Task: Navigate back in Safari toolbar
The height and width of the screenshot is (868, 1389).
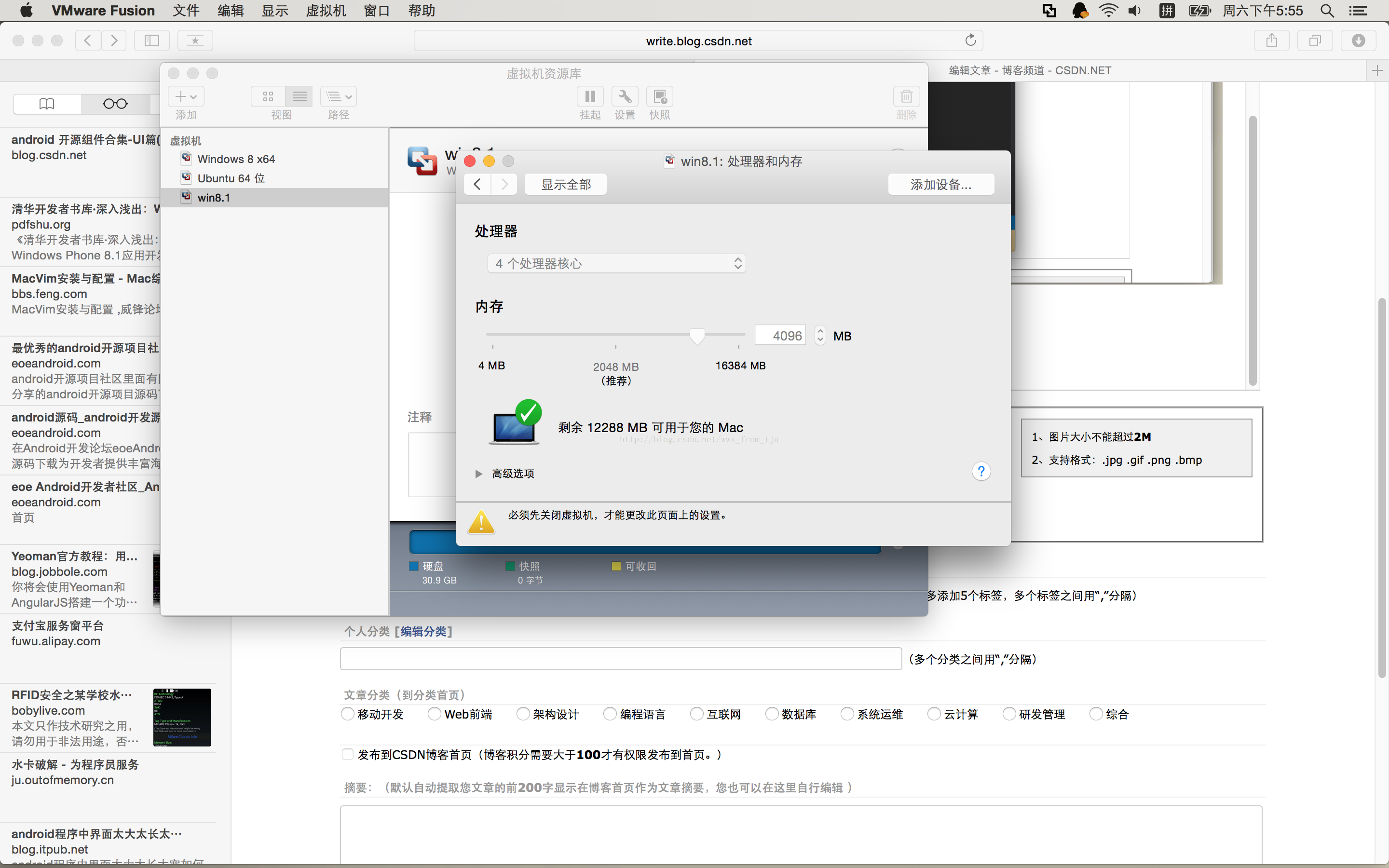Action: pyautogui.click(x=88, y=40)
